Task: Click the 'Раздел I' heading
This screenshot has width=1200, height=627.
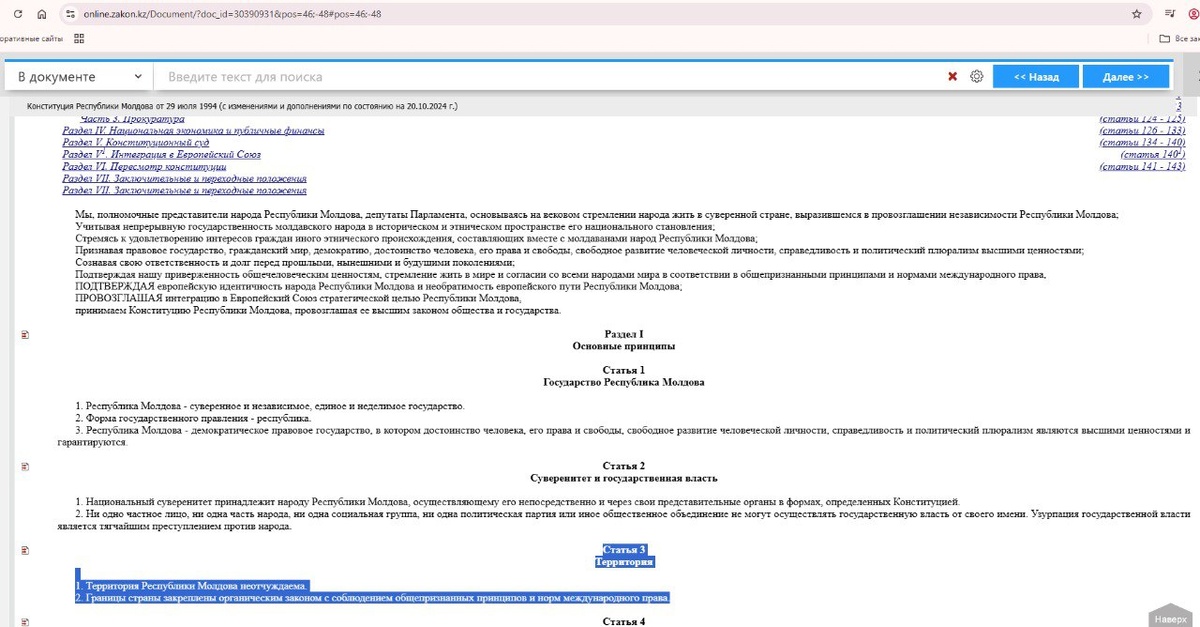Action: pos(624,334)
